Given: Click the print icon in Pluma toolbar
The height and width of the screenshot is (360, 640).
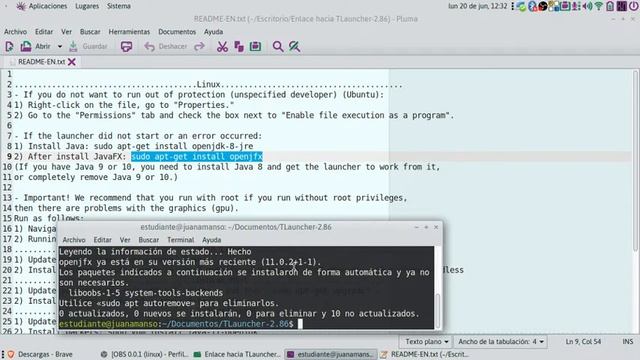Looking at the screenshot, I should (x=127, y=47).
